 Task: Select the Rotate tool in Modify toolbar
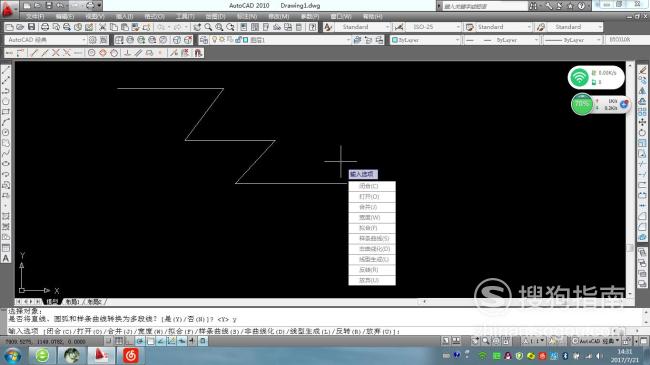pos(642,133)
